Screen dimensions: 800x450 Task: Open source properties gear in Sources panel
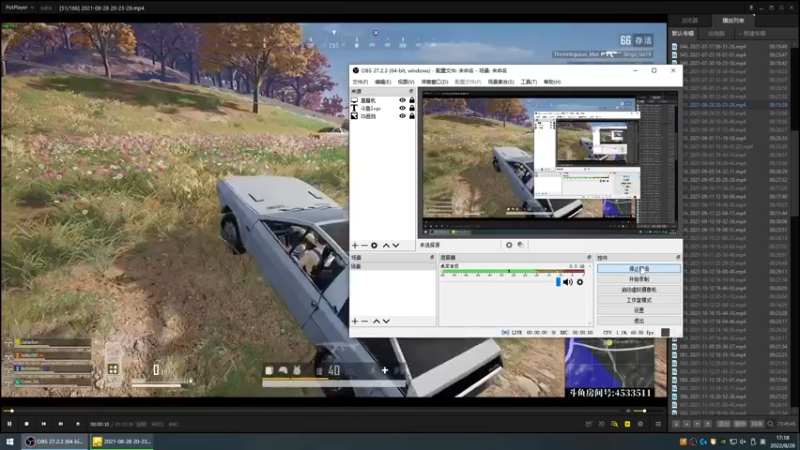[374, 245]
